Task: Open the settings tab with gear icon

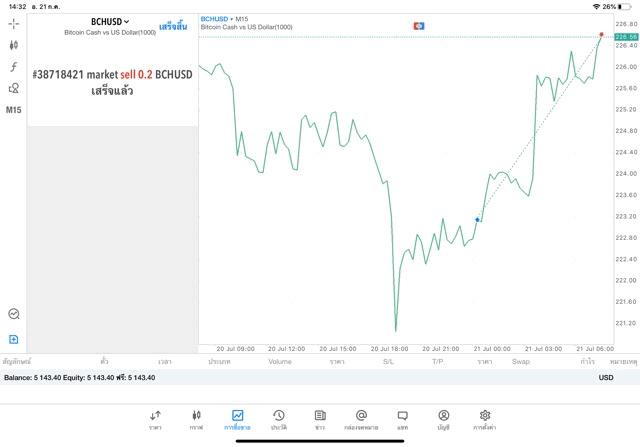Action: pos(485,420)
